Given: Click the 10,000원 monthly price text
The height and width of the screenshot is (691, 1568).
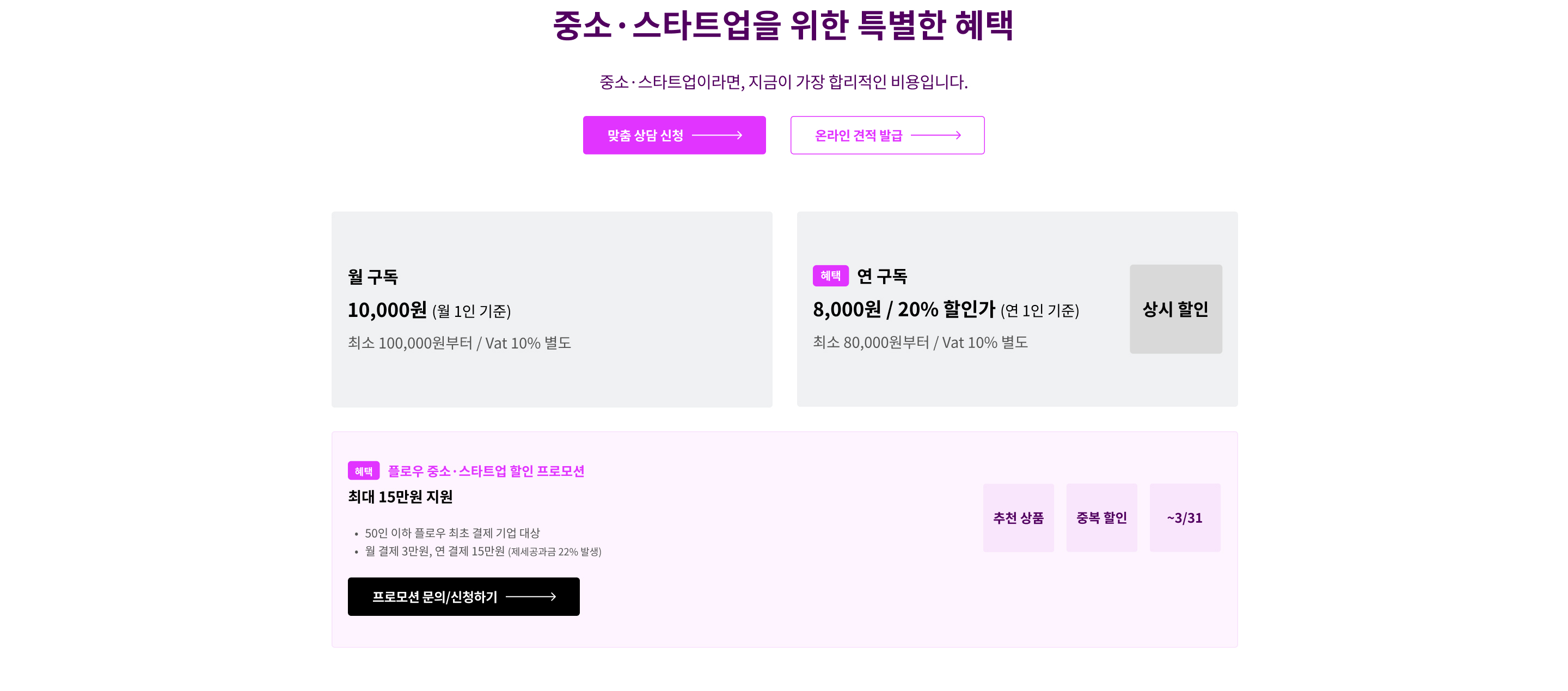Looking at the screenshot, I should point(387,310).
